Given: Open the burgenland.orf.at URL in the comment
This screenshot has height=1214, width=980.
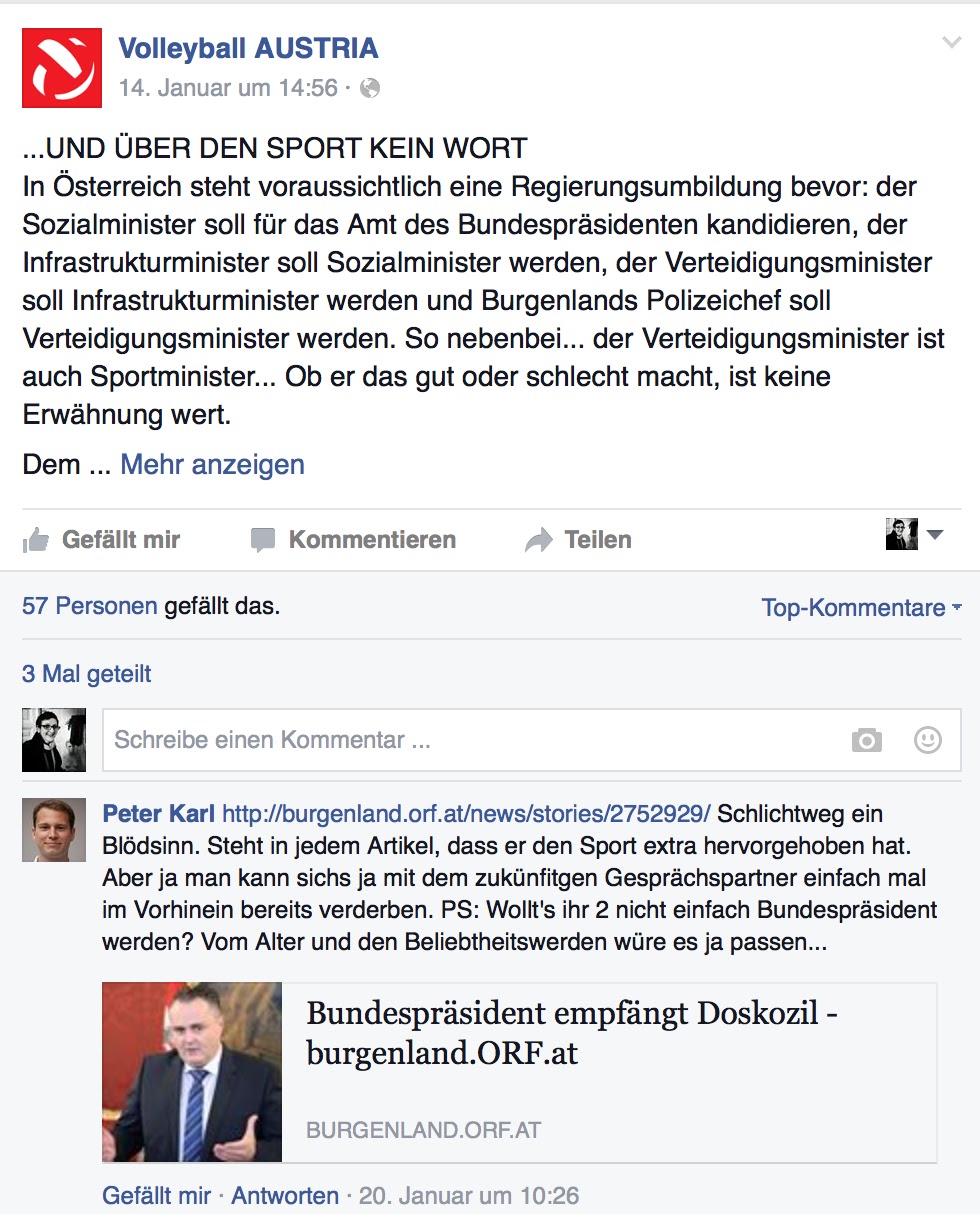Looking at the screenshot, I should pos(466,814).
